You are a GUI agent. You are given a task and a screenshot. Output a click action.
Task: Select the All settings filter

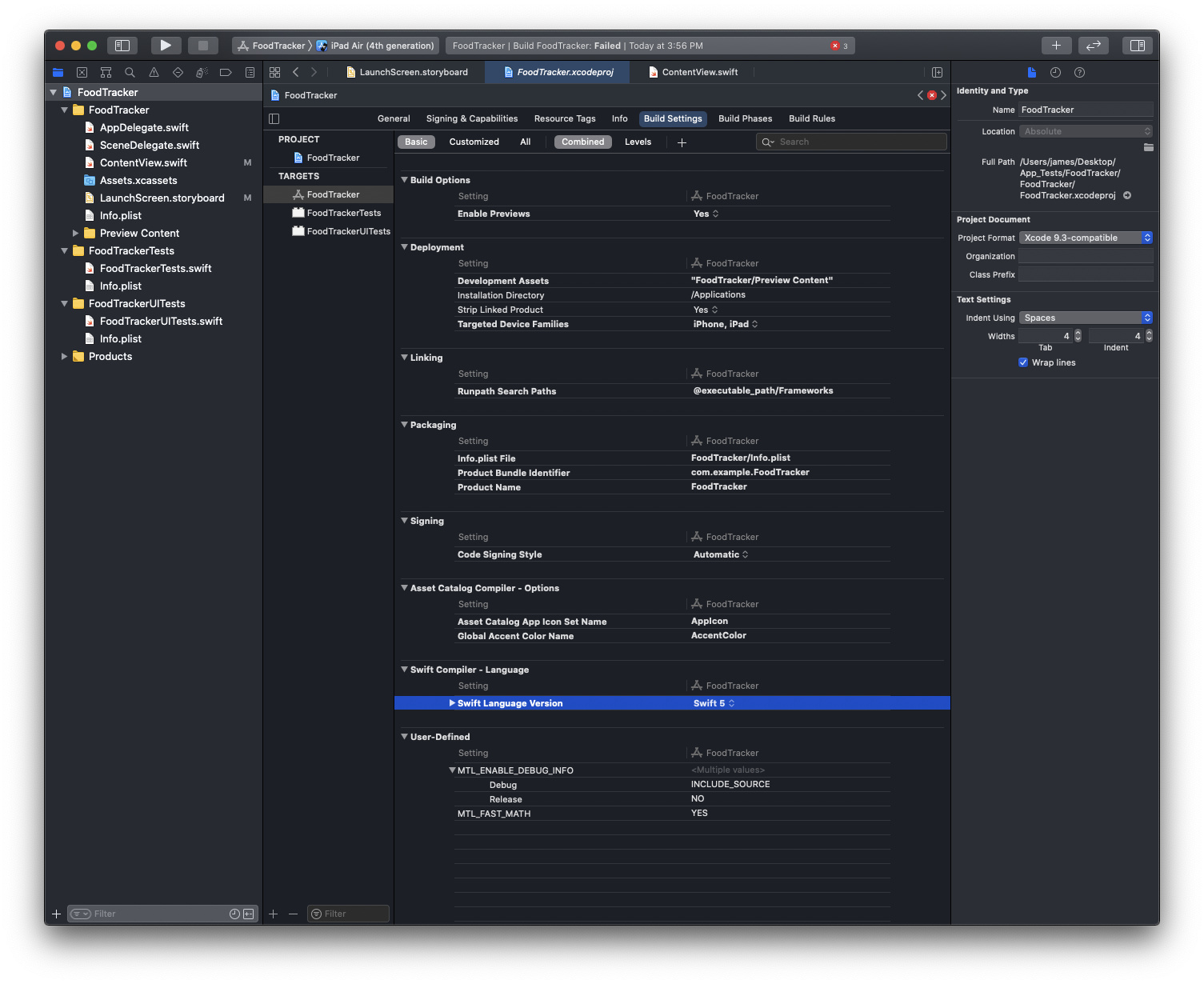point(526,142)
